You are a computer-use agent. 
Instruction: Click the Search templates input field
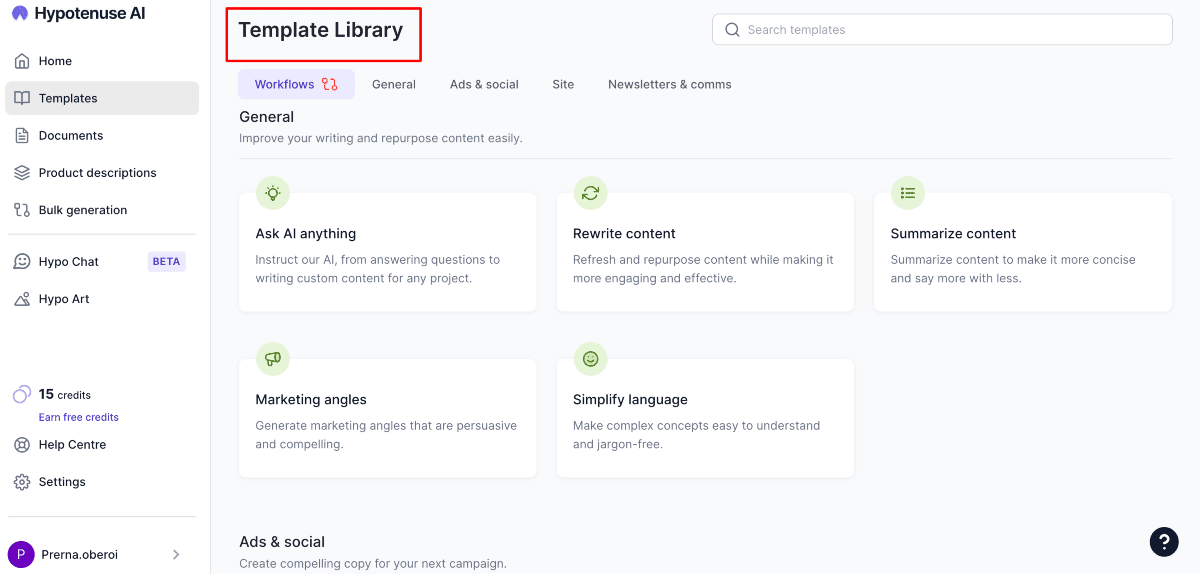point(942,30)
